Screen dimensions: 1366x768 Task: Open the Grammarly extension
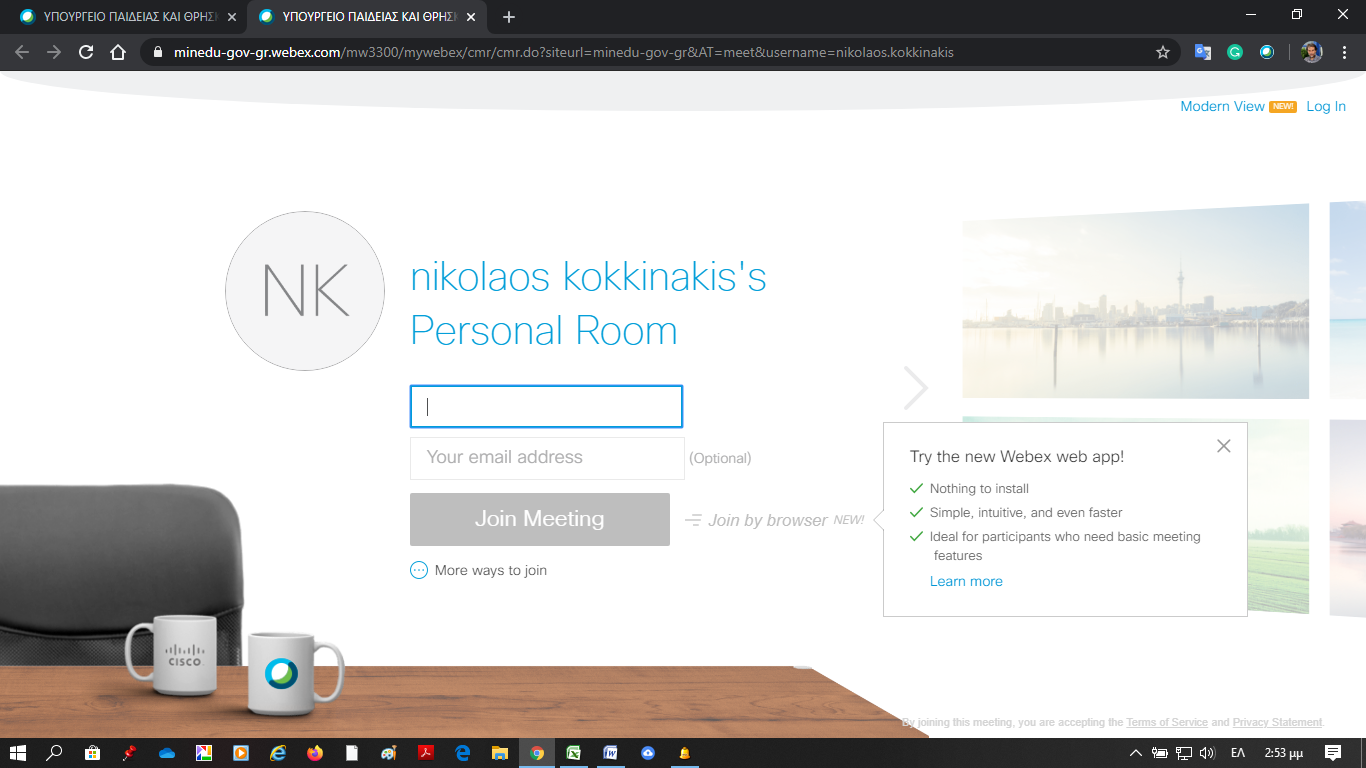click(1235, 52)
